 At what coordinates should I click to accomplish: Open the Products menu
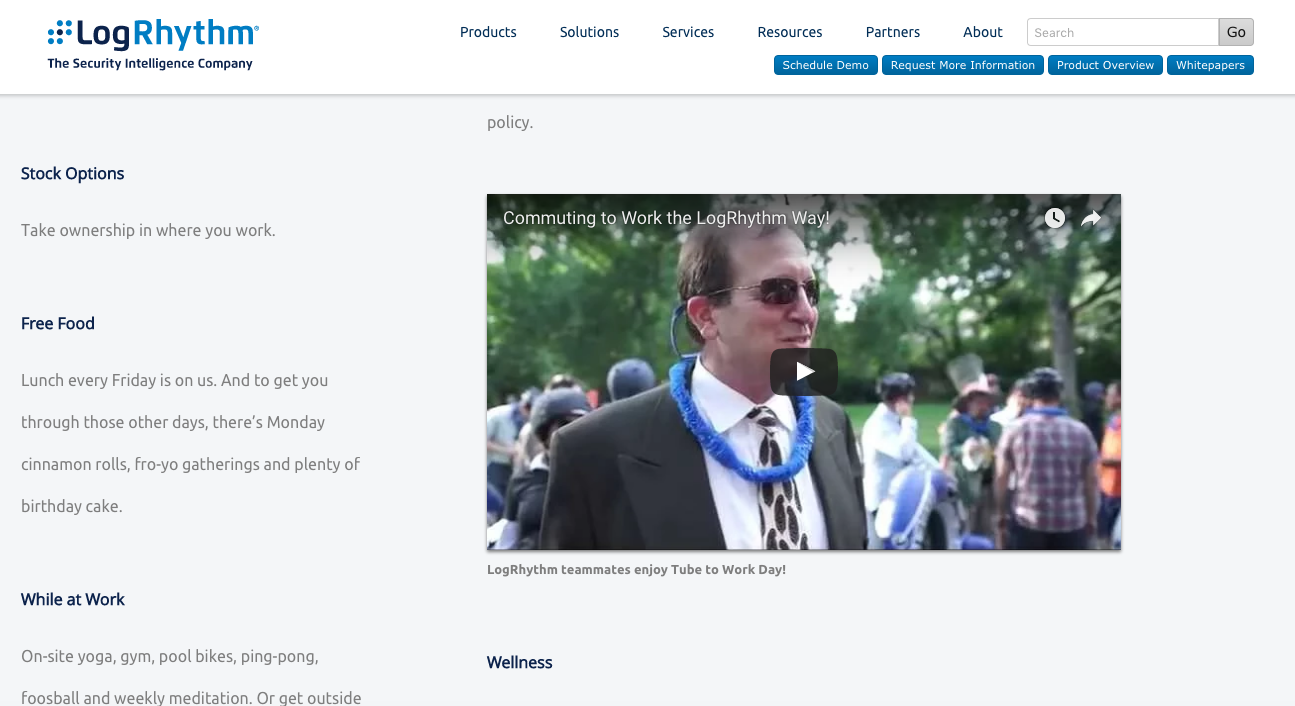tap(487, 32)
